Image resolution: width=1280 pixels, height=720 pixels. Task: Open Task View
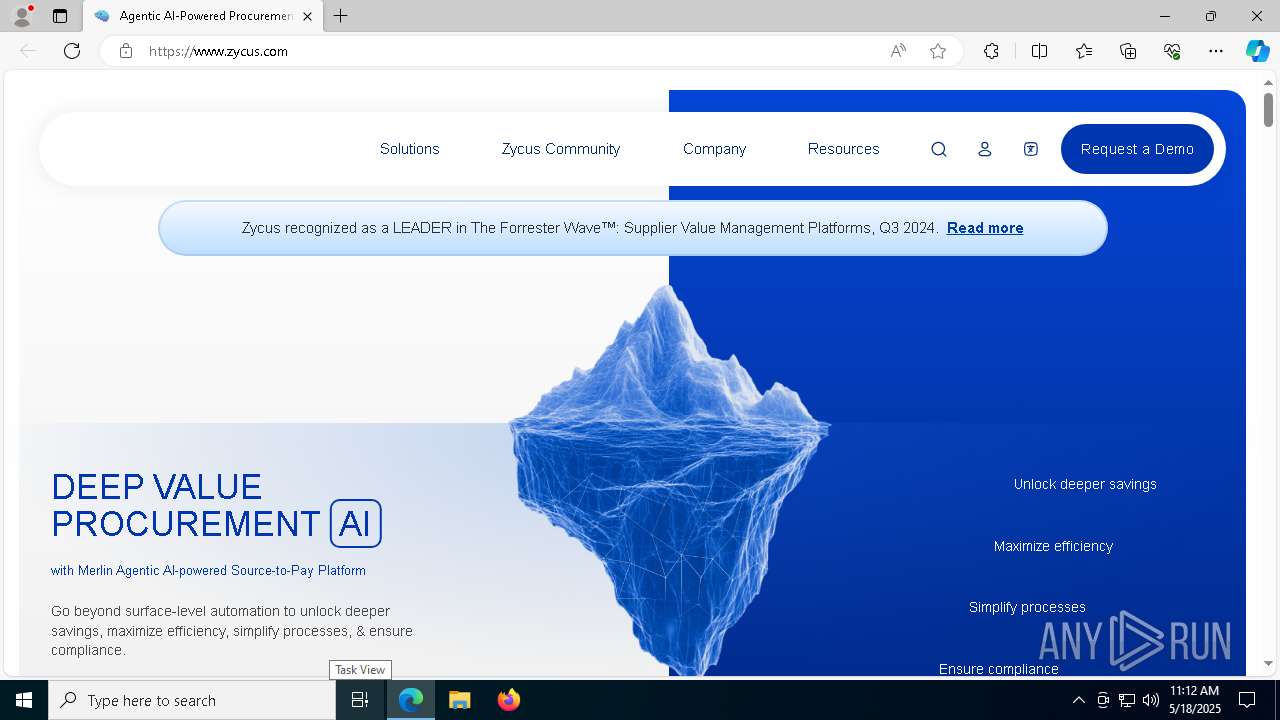360,700
